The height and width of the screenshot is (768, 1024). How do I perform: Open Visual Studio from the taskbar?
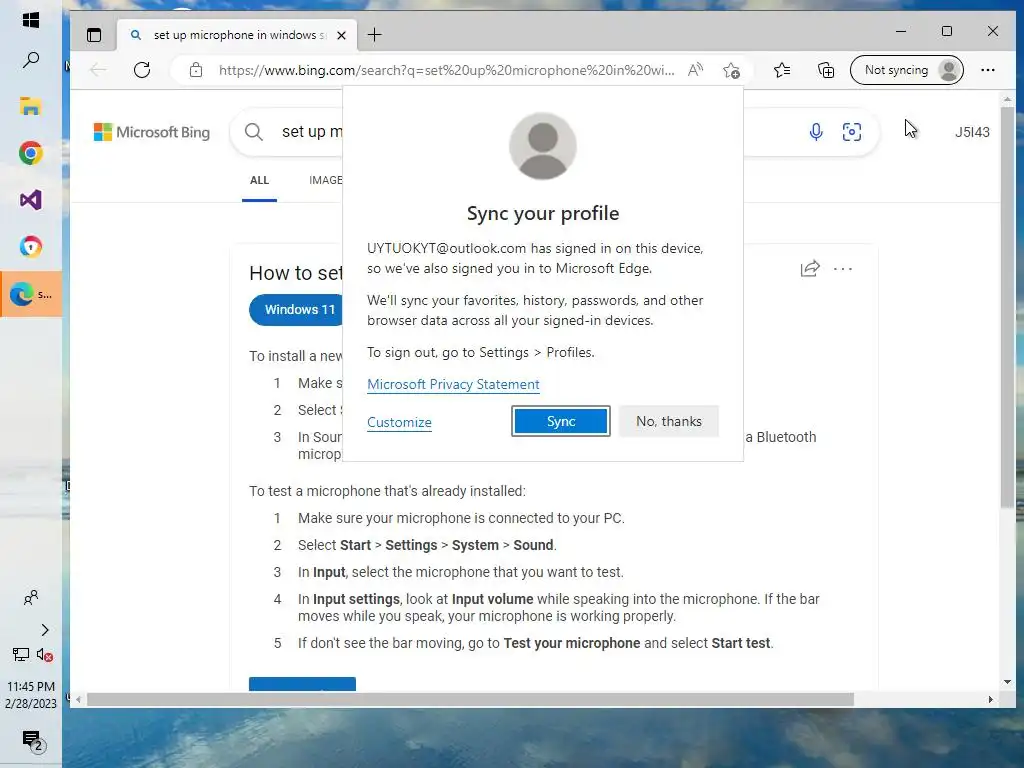(x=31, y=200)
